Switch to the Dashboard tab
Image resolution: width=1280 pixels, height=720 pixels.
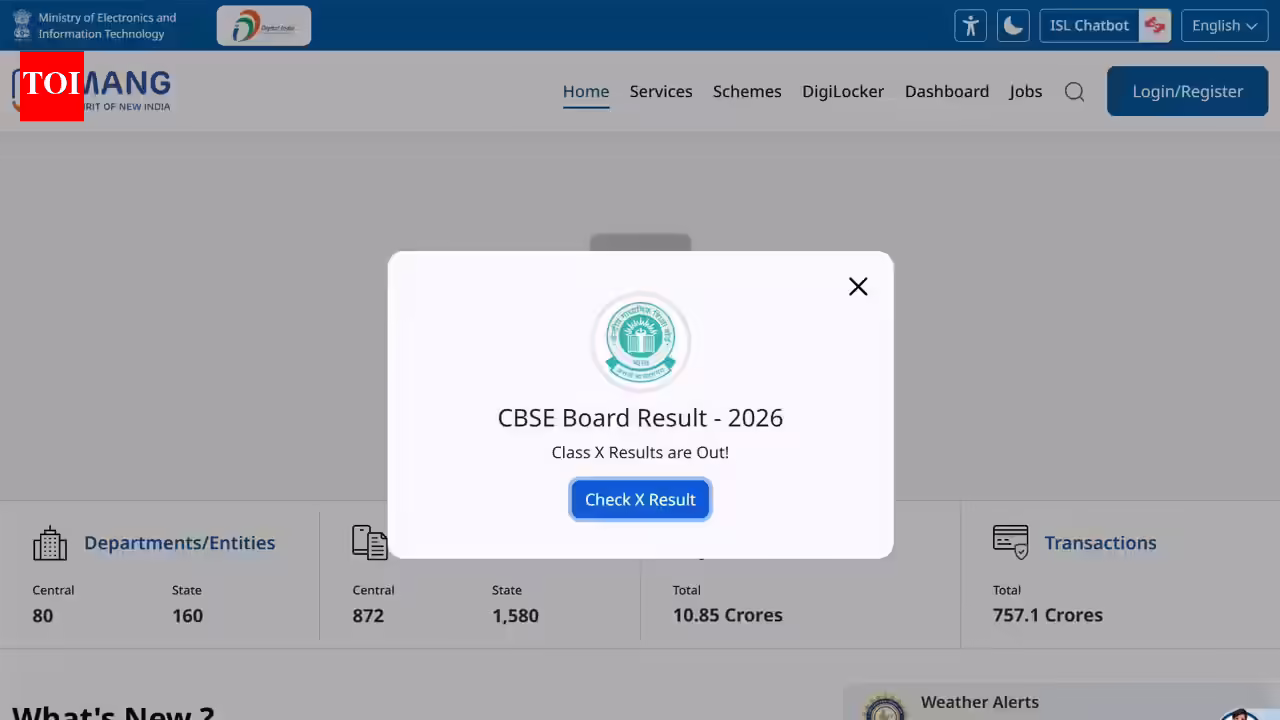point(947,91)
